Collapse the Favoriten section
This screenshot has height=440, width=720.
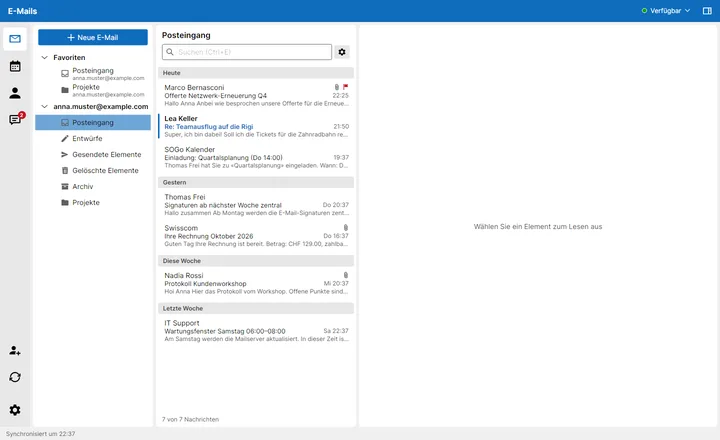click(45, 57)
